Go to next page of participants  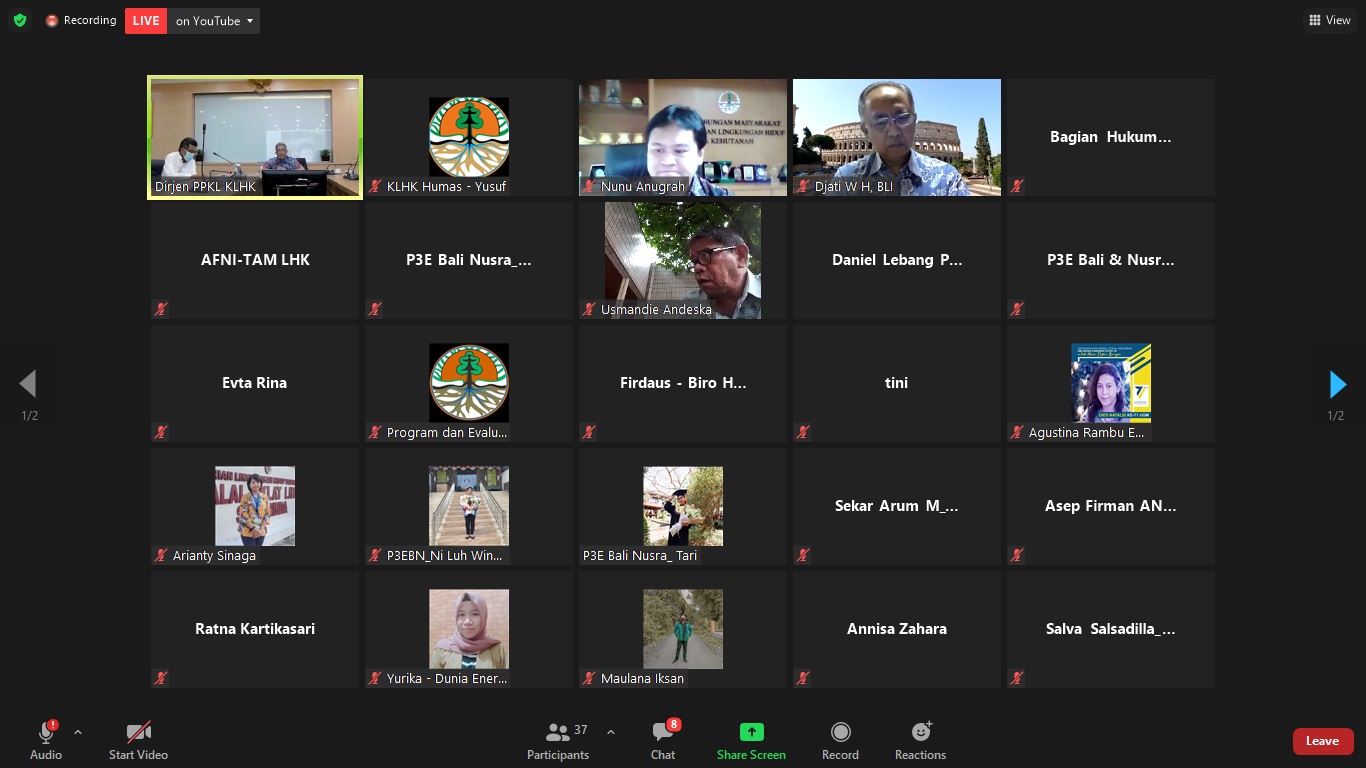point(1337,384)
